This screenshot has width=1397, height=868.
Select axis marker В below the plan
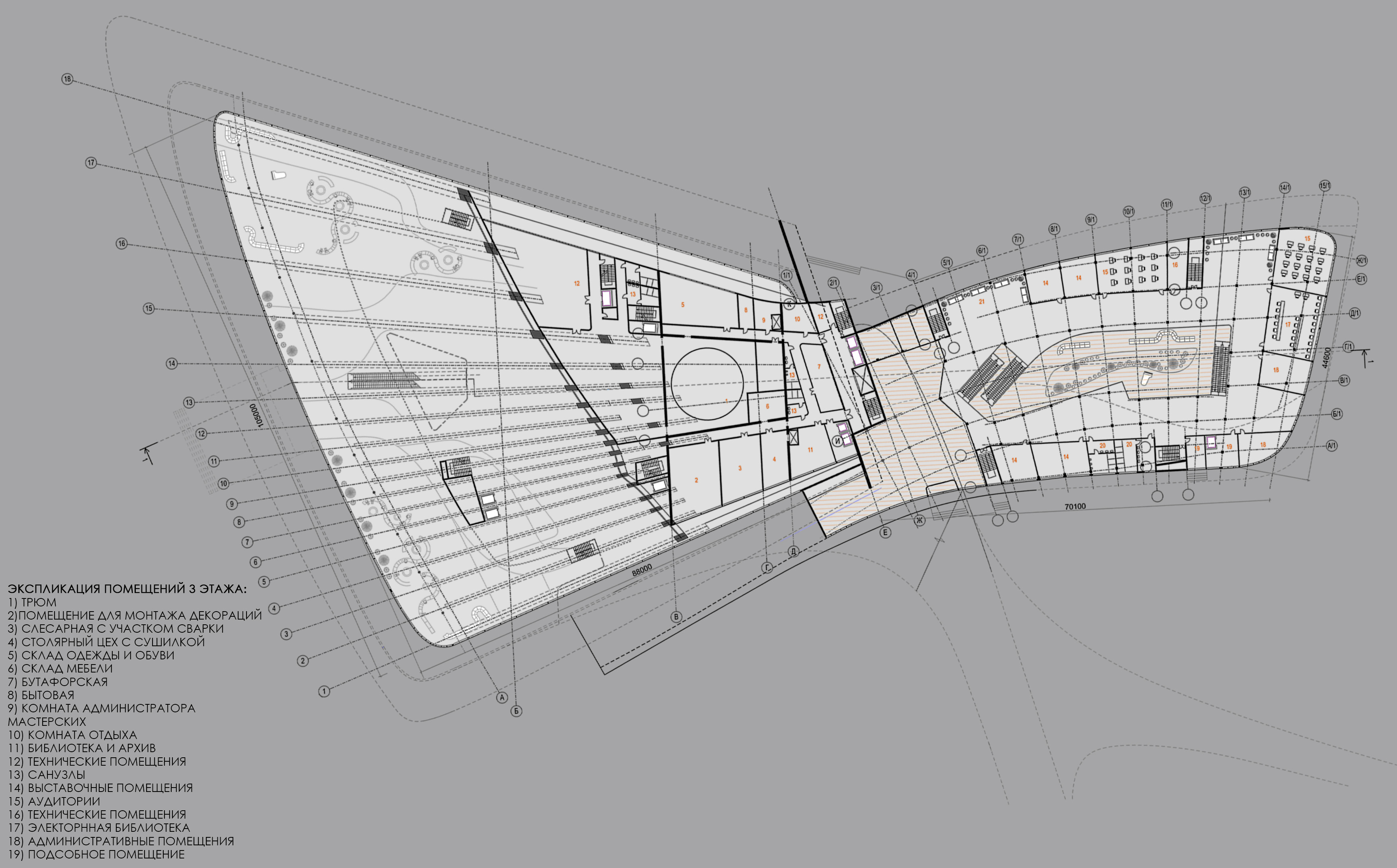point(676,617)
